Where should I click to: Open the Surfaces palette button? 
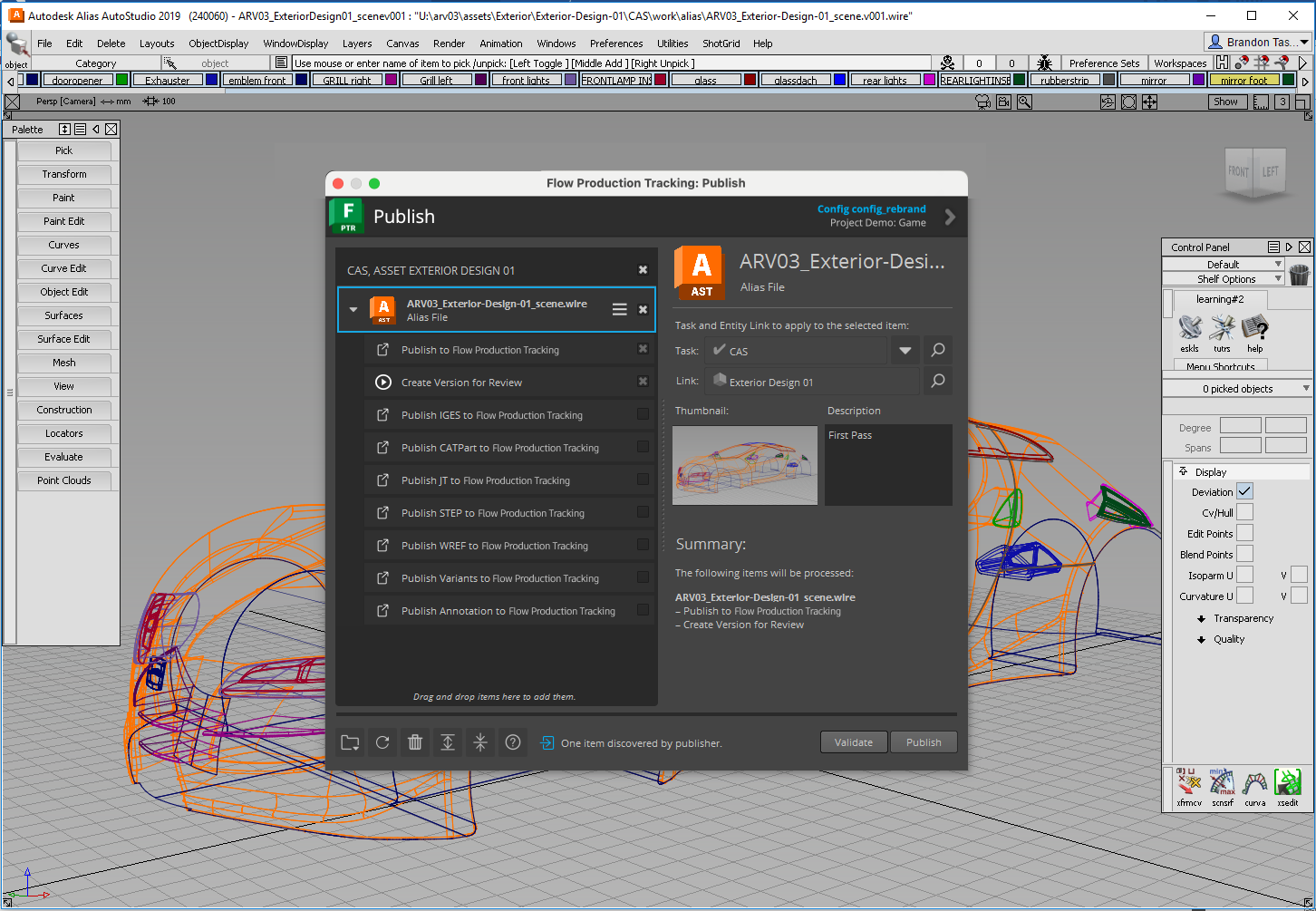tap(63, 315)
